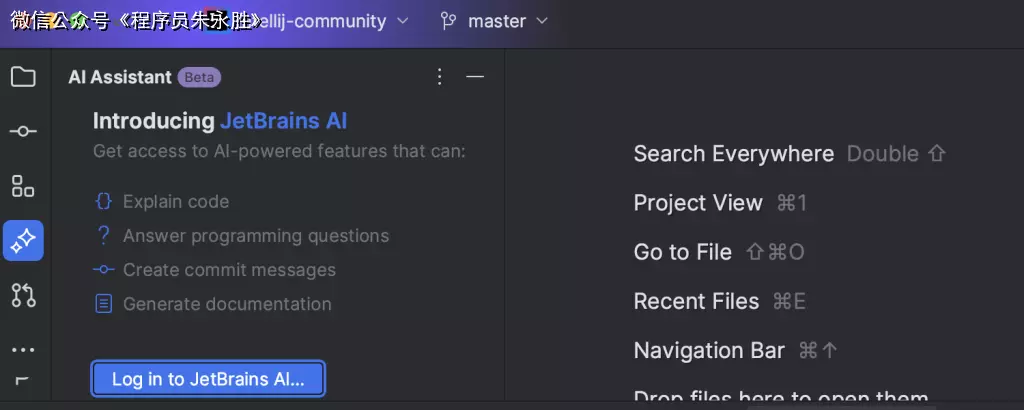Open AI Assistant panel options menu

pos(439,77)
